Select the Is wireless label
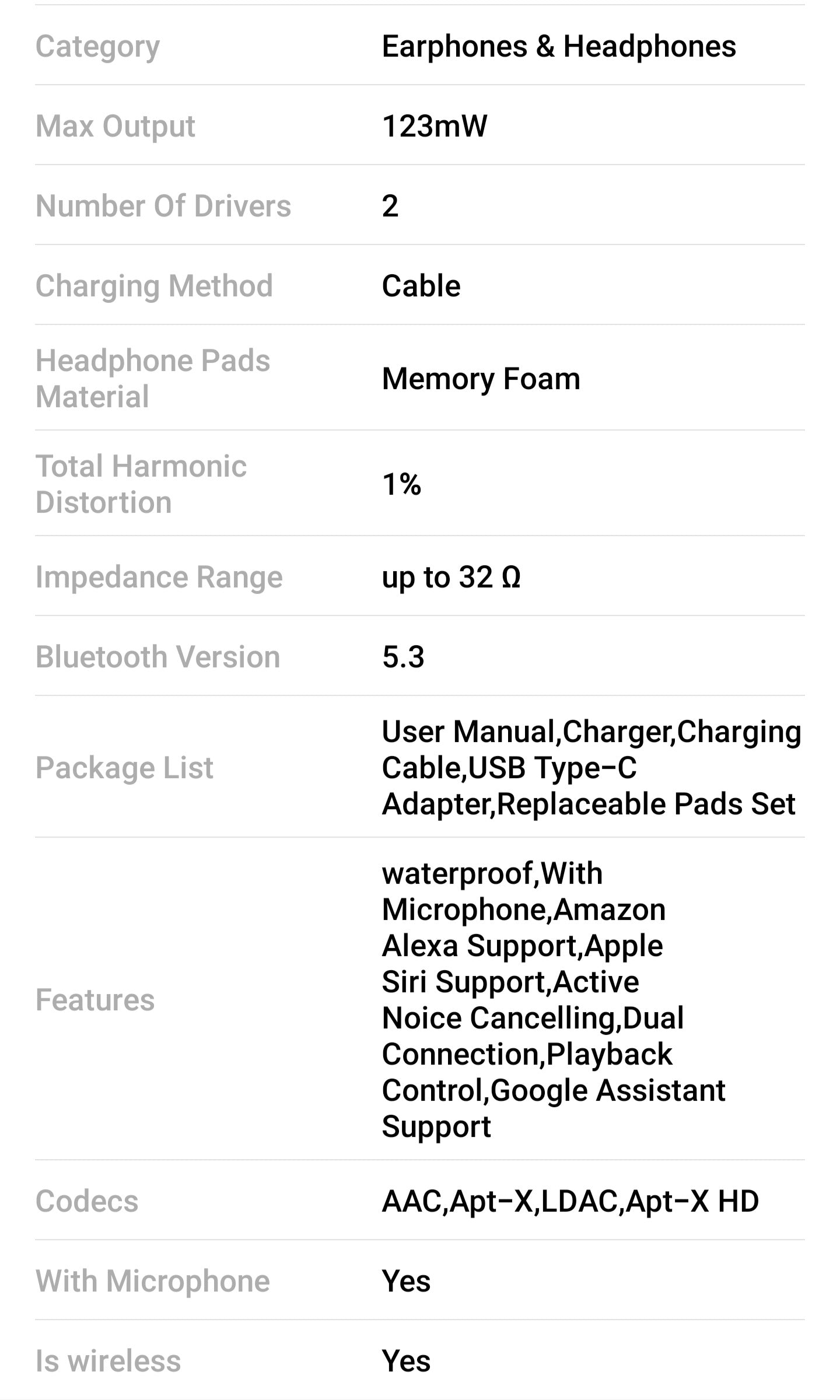840x1400 pixels. [x=108, y=1361]
